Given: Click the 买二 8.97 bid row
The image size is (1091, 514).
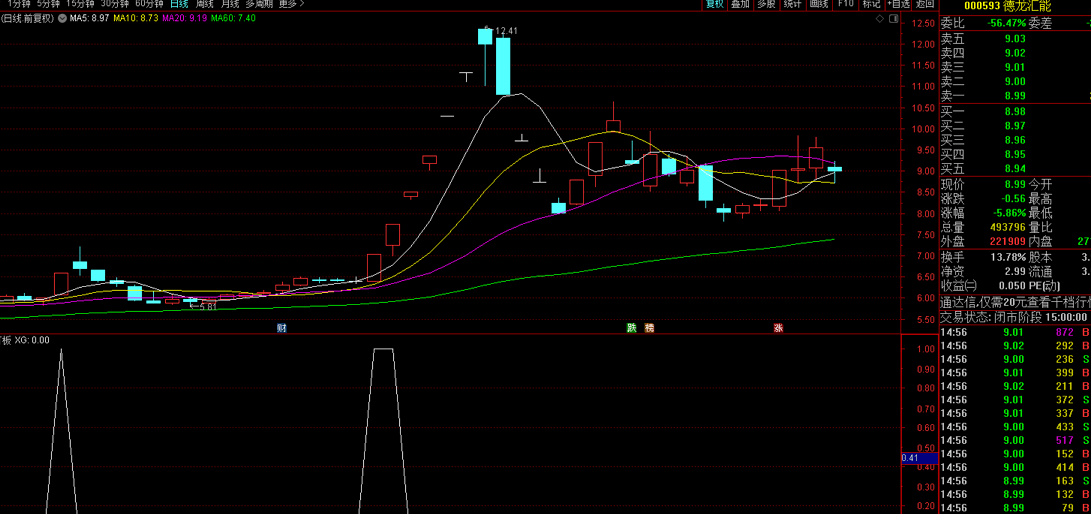Looking at the screenshot, I should (x=1015, y=126).
